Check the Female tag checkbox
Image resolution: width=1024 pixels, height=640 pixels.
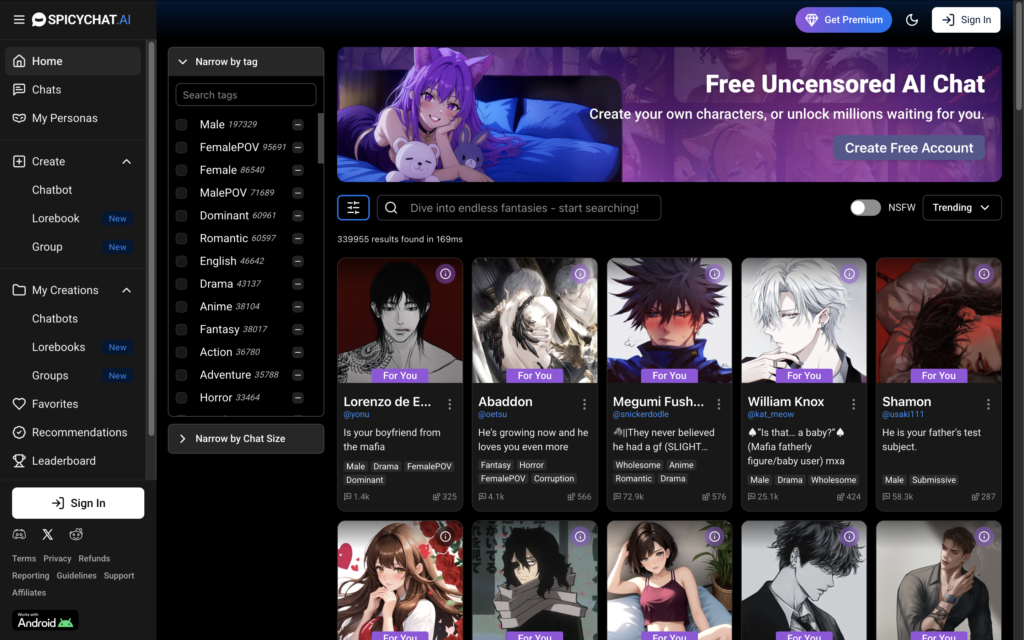point(182,170)
